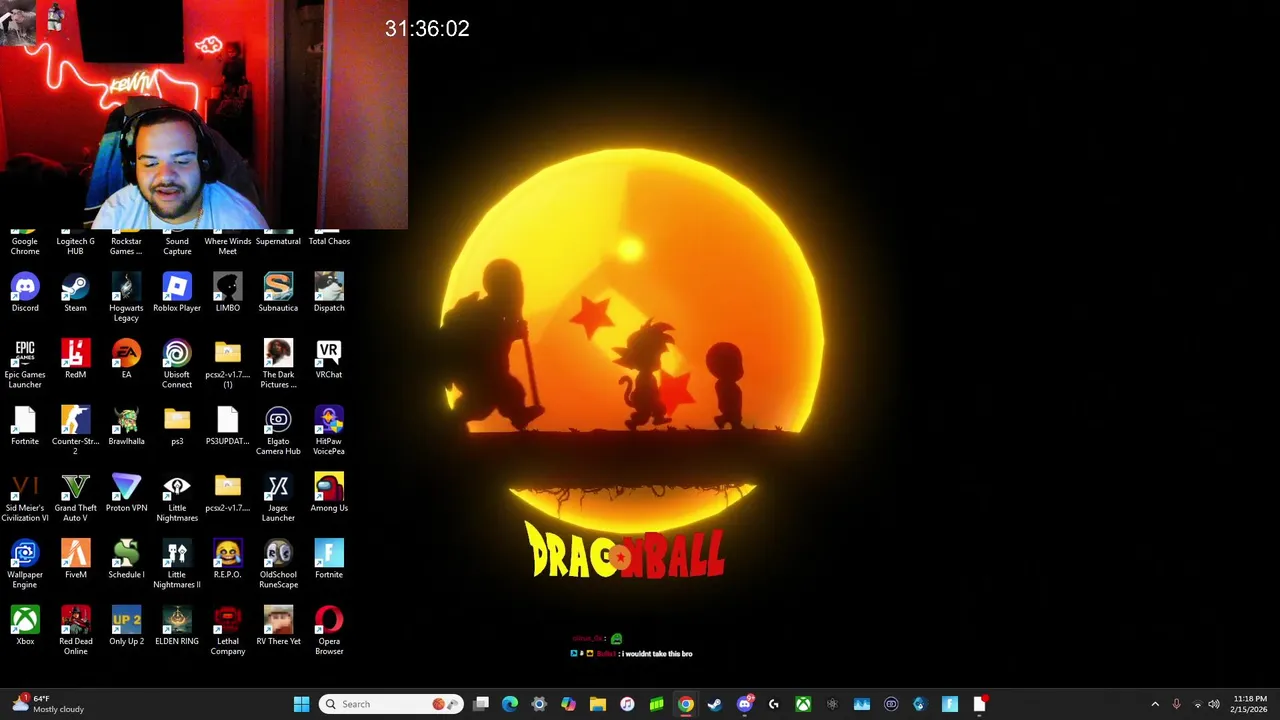The image size is (1280, 720).
Task: Open Wallpaper Engine desktop shortcut
Action: pyautogui.click(x=25, y=564)
